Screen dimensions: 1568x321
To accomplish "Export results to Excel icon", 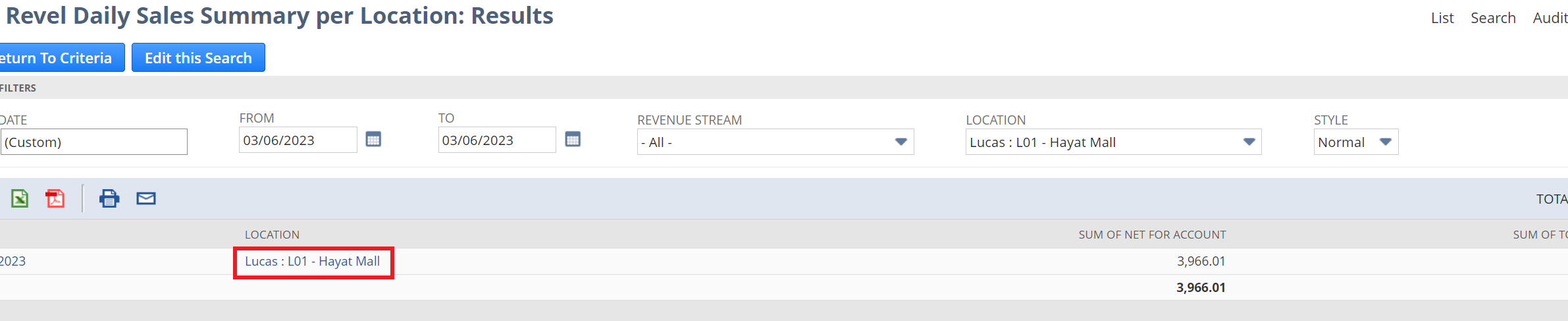I will [x=20, y=198].
